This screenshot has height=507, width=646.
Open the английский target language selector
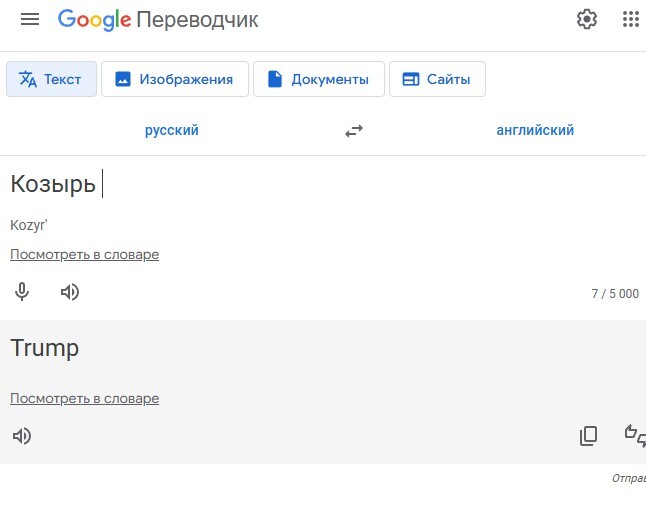535,130
